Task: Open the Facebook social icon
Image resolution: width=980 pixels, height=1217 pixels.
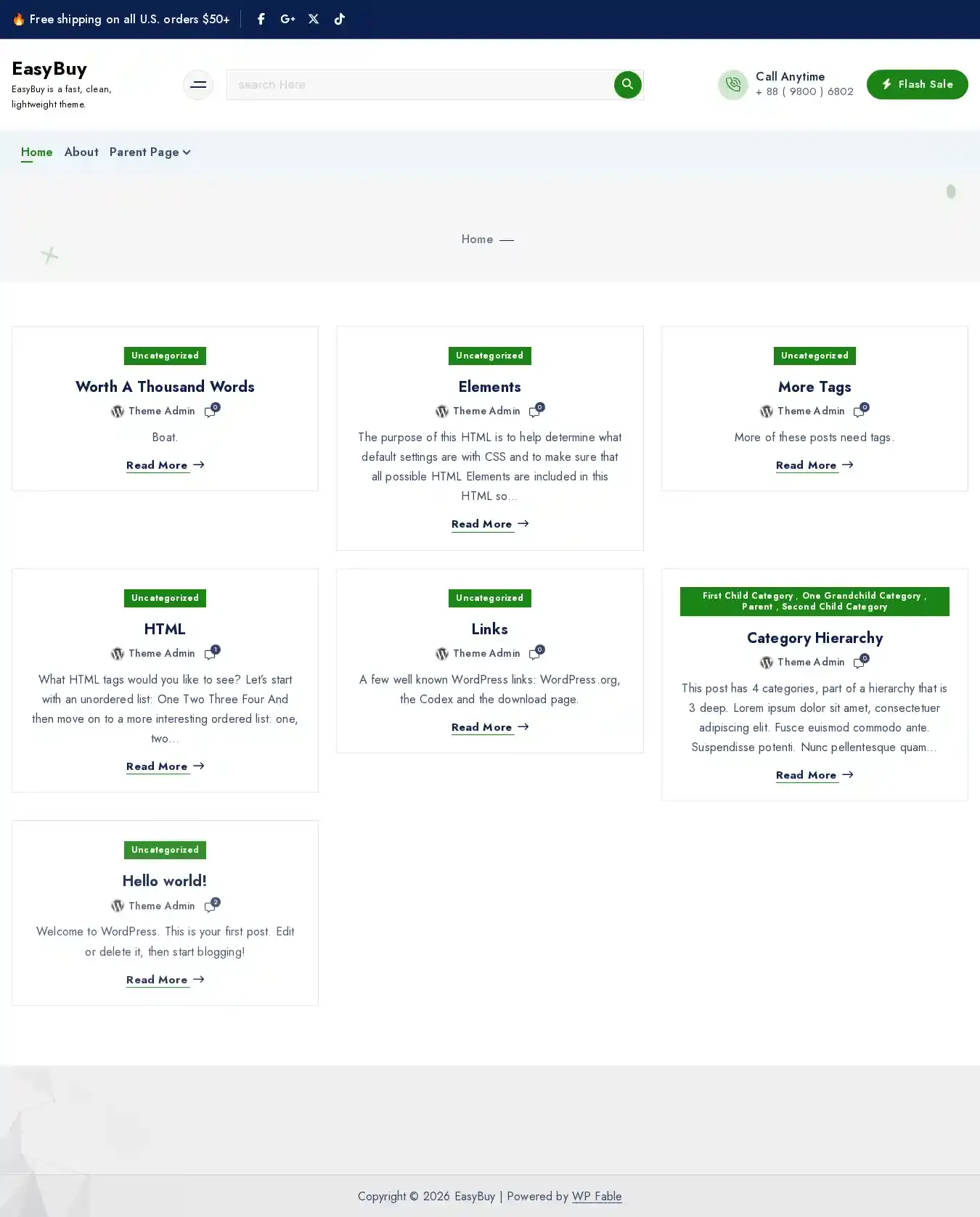Action: (261, 19)
